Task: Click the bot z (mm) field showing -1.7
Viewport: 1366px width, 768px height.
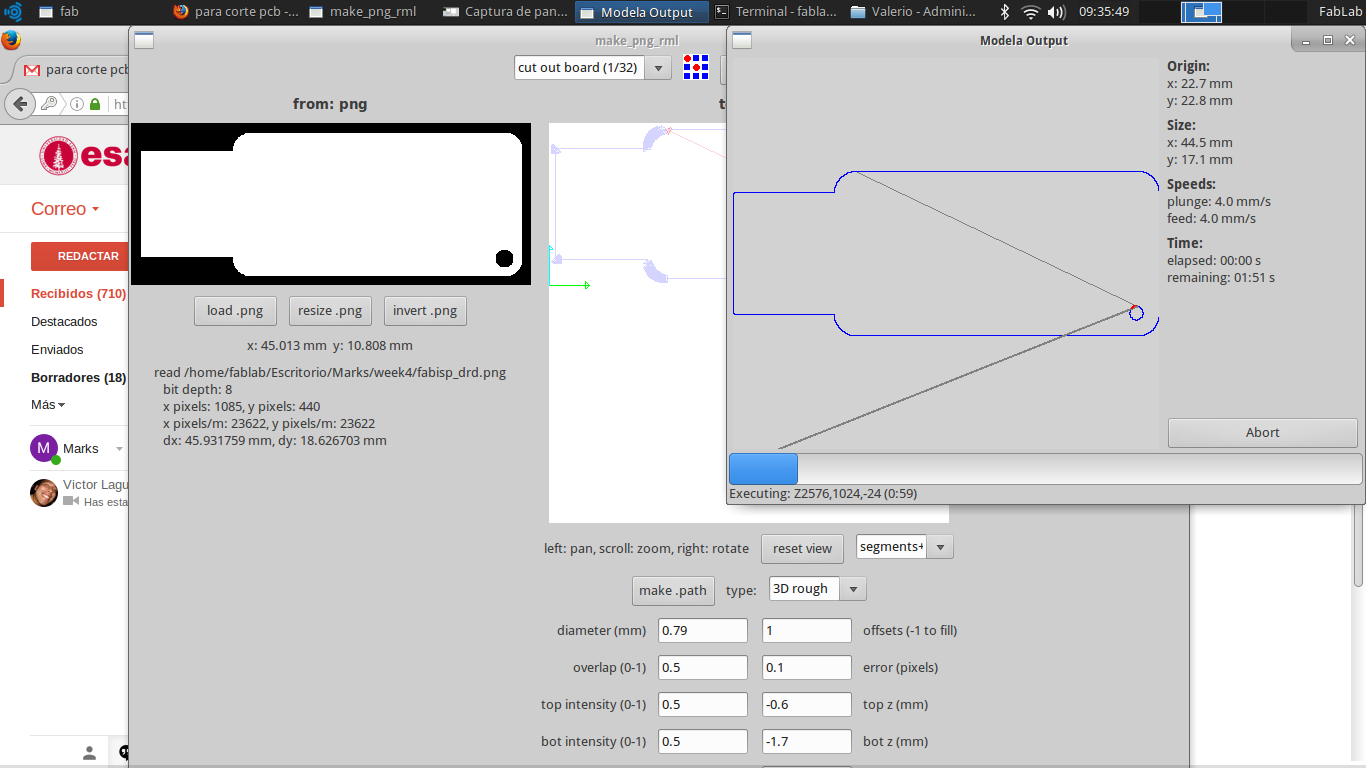Action: click(x=807, y=742)
